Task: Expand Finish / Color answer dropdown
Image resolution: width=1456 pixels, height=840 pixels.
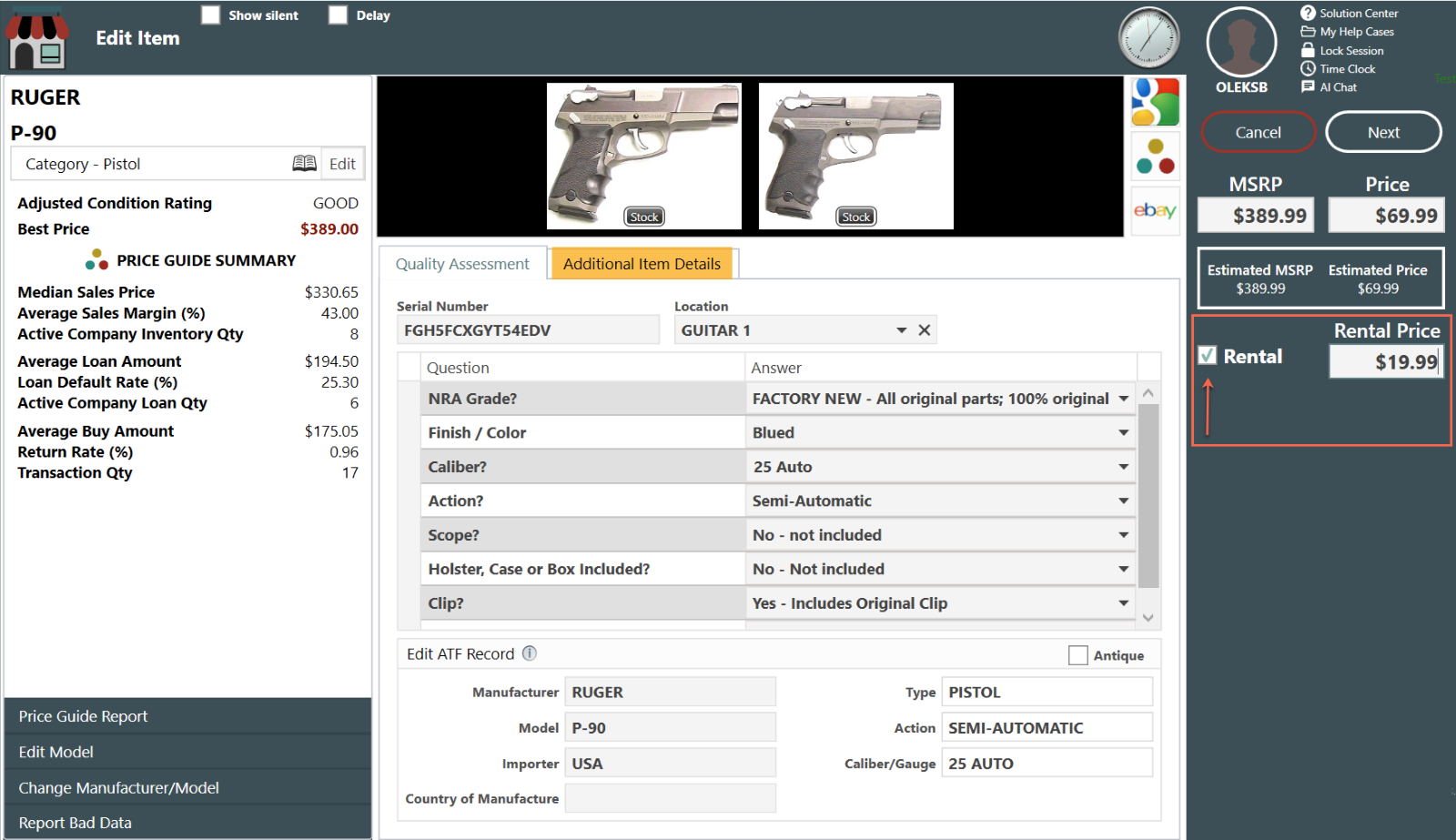Action: coord(1124,432)
